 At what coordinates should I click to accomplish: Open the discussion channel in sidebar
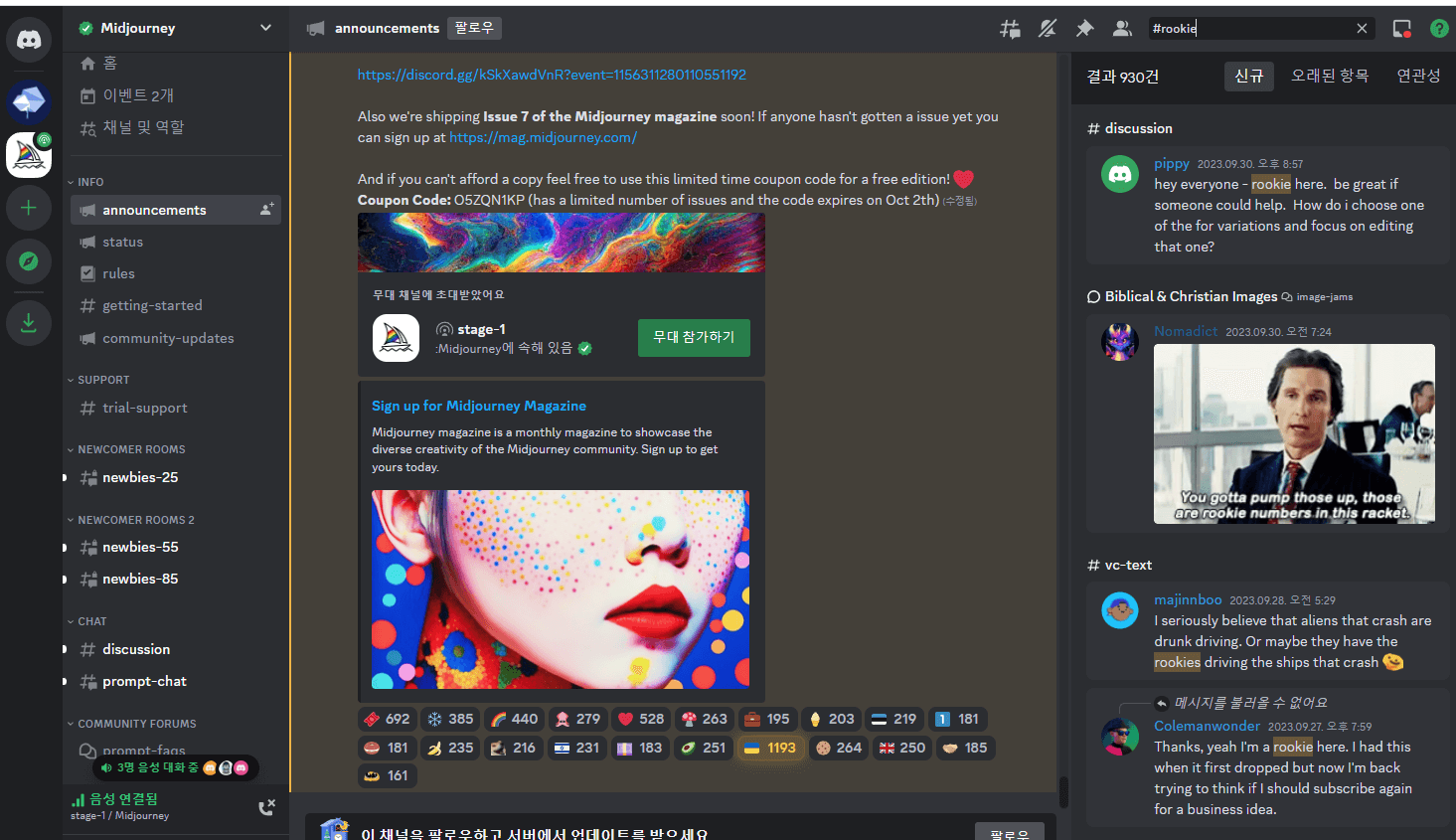pyautogui.click(x=175, y=649)
